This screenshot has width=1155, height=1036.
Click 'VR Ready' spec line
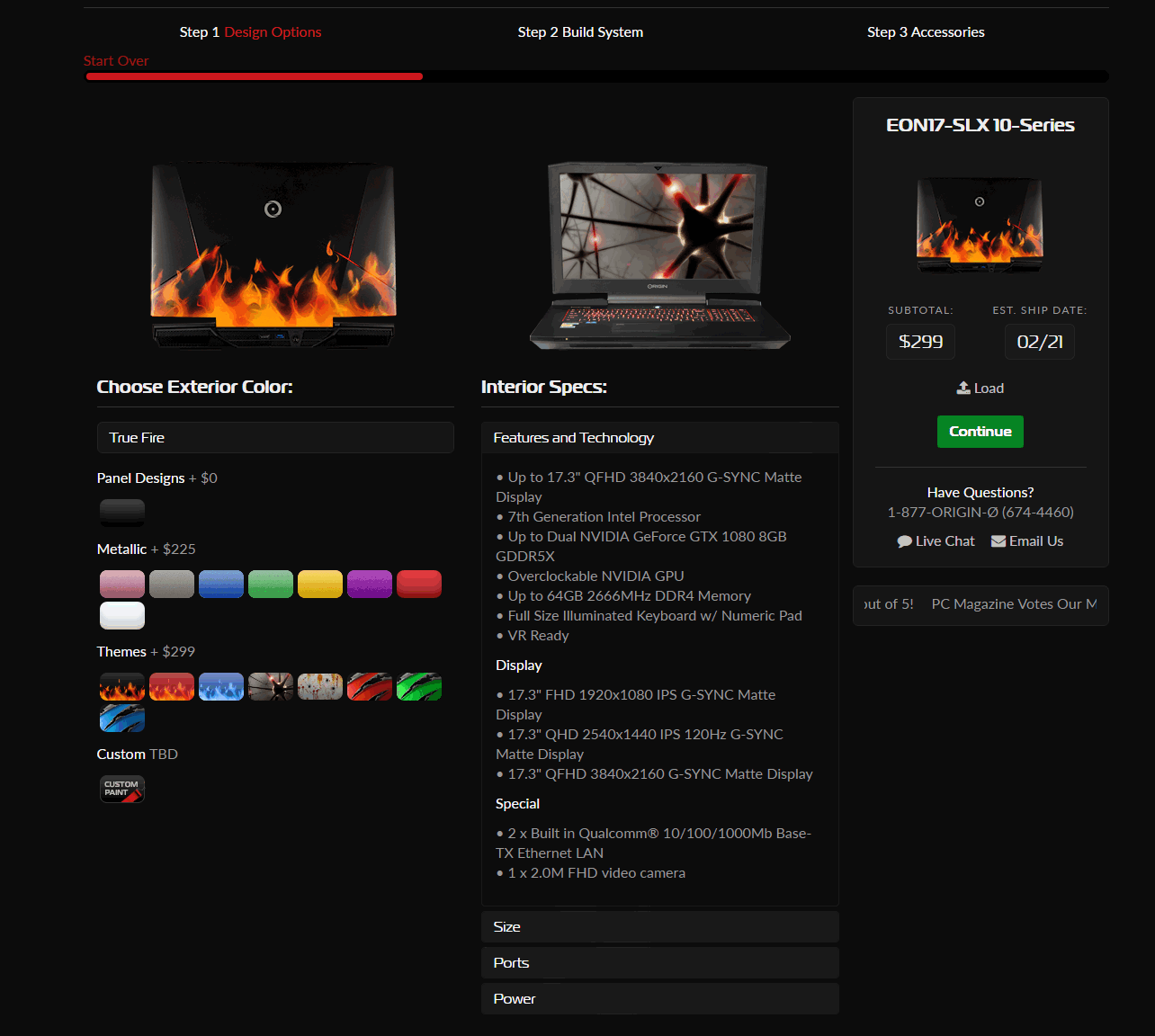[538, 636]
